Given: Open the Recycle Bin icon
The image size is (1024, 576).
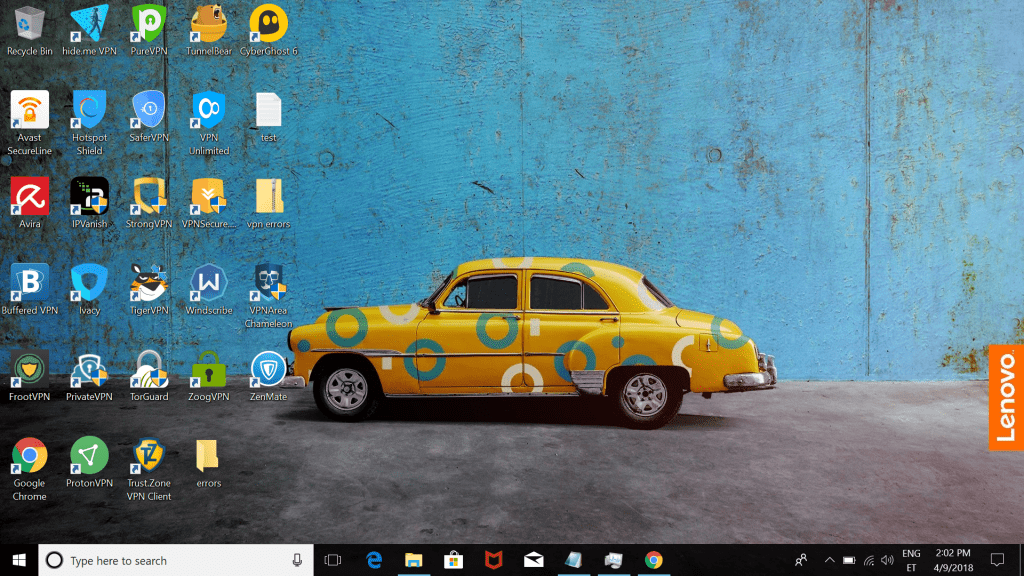Looking at the screenshot, I should [29, 31].
